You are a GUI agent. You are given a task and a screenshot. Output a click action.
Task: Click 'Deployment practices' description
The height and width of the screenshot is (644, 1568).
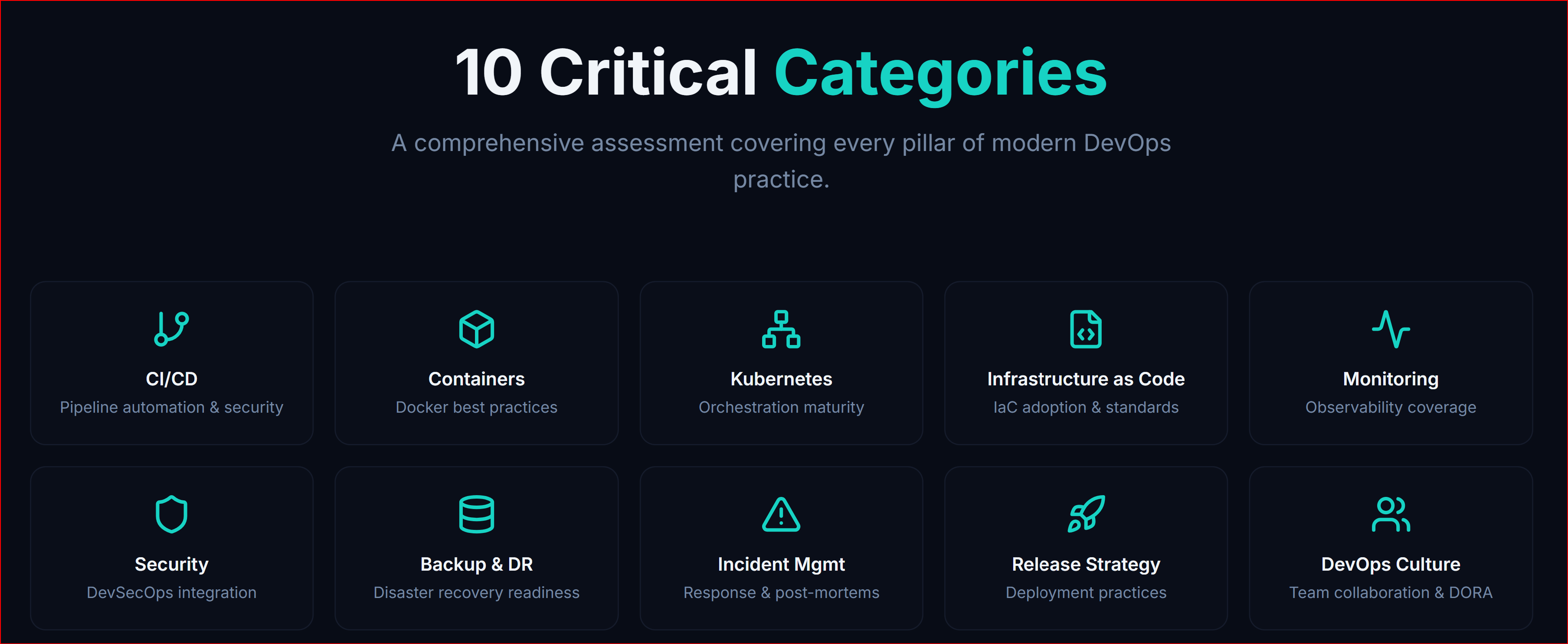[x=1086, y=592]
